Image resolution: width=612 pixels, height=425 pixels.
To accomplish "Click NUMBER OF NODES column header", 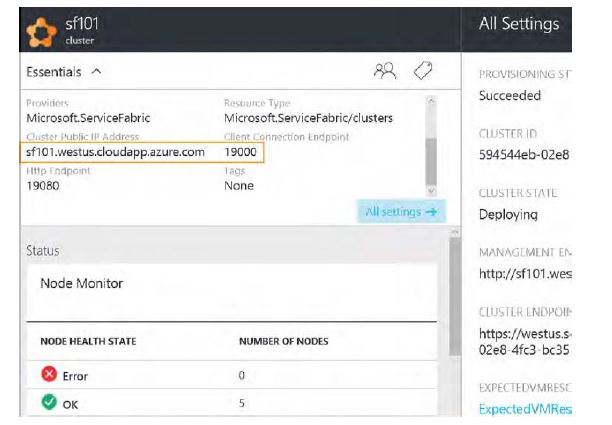I will pos(284,341).
